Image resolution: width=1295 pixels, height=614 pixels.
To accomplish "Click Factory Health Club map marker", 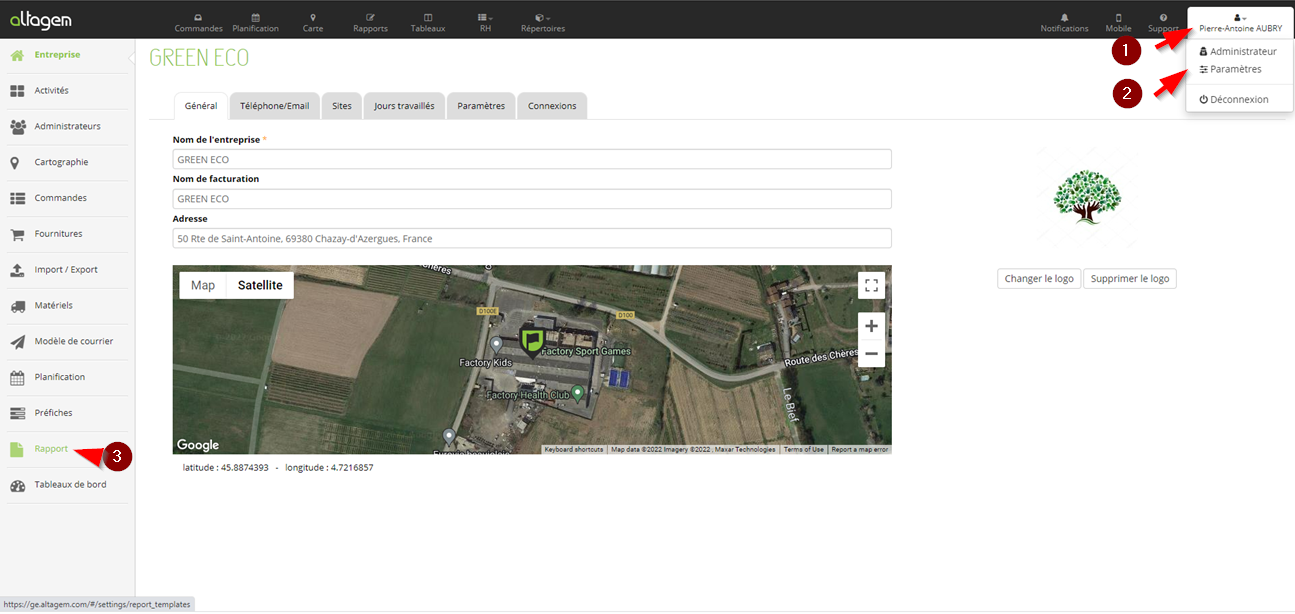I will coord(577,394).
